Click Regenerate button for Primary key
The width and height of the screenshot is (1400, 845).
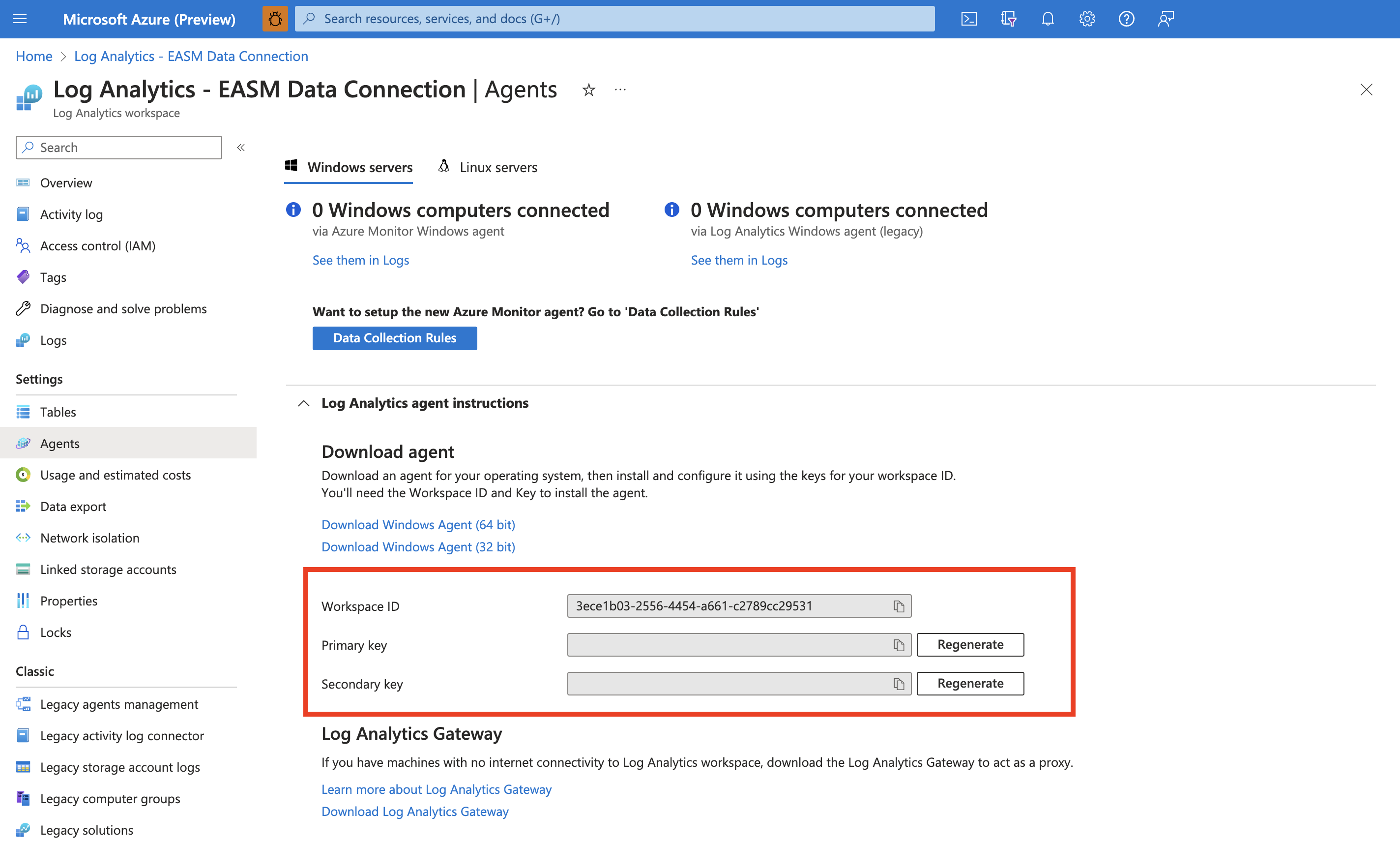(969, 644)
